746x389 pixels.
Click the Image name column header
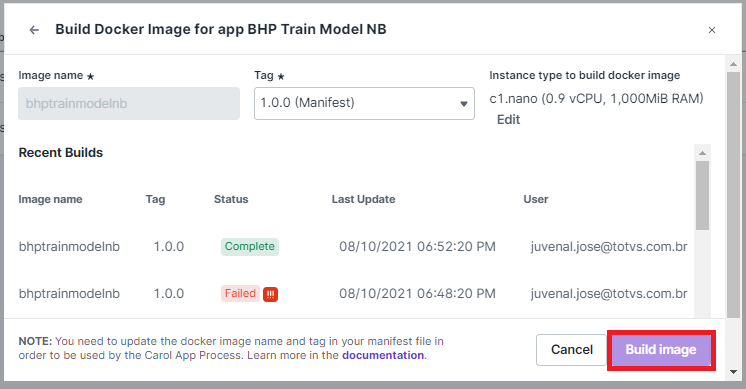50,199
